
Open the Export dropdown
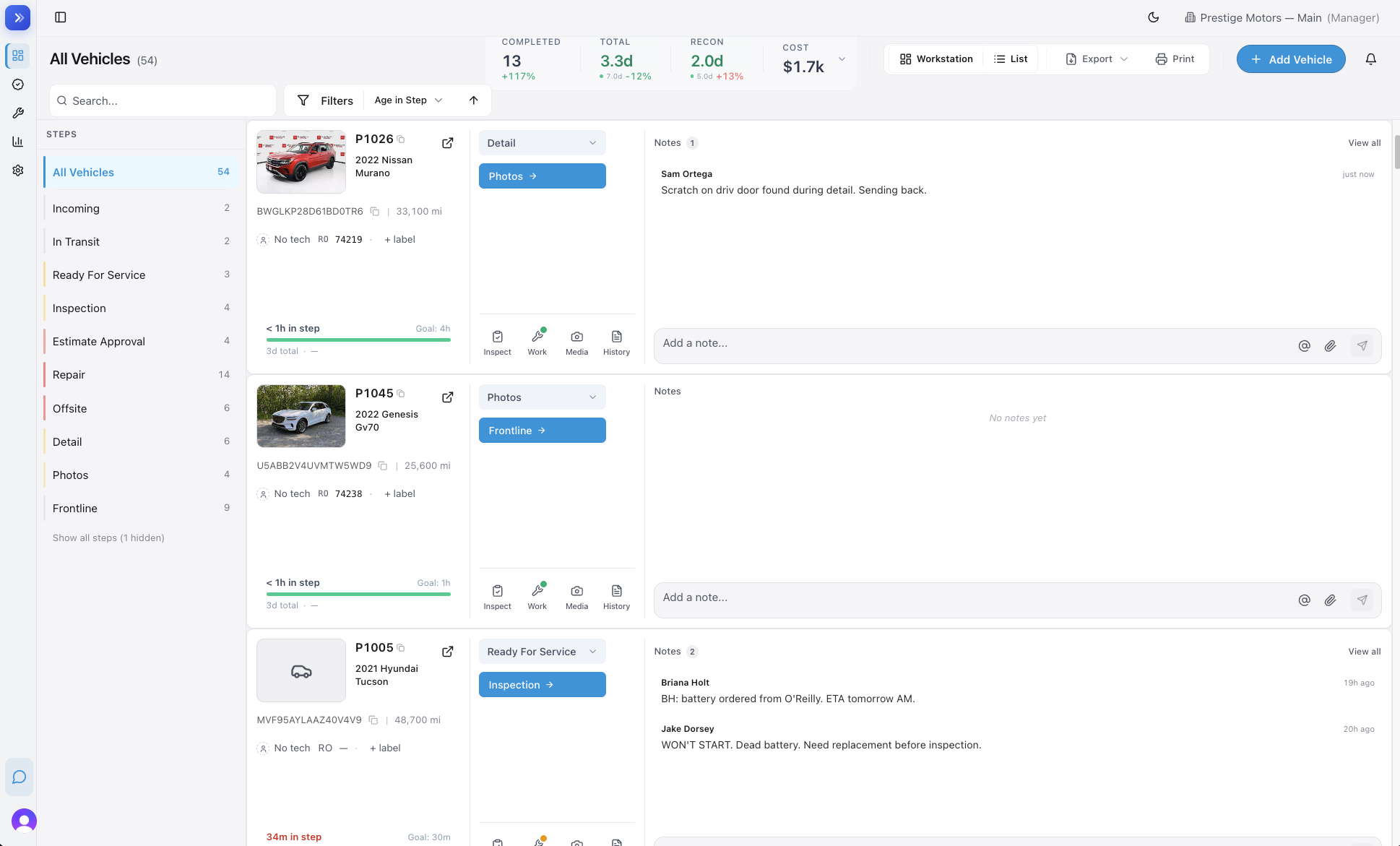point(1097,59)
